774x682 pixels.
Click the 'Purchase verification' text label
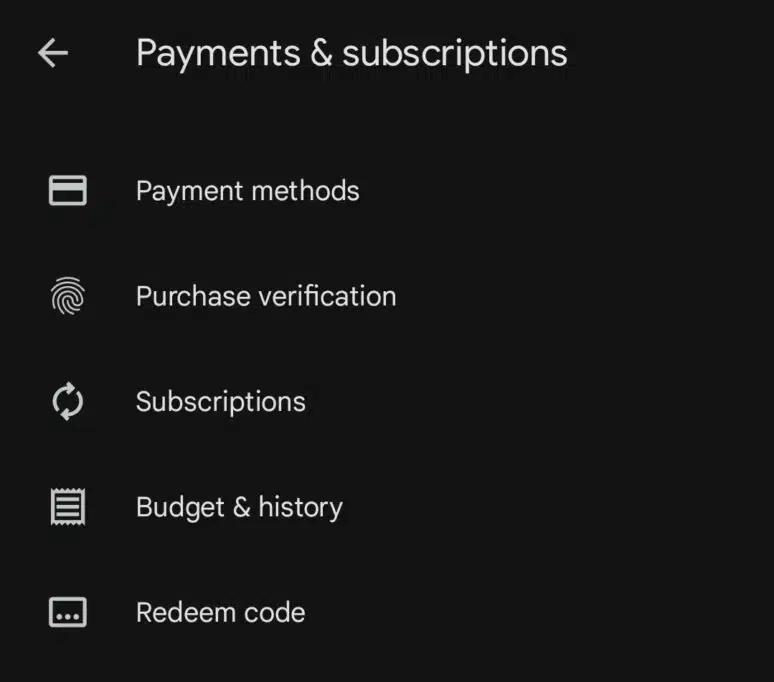pos(266,296)
